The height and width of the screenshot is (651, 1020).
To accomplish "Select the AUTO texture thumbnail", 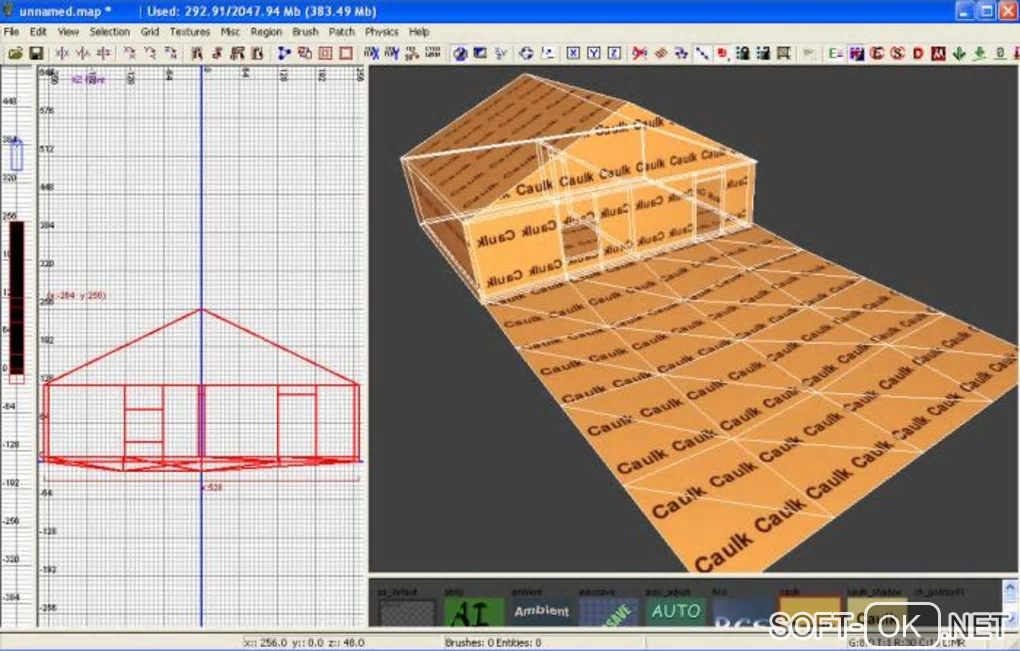I will coord(675,612).
